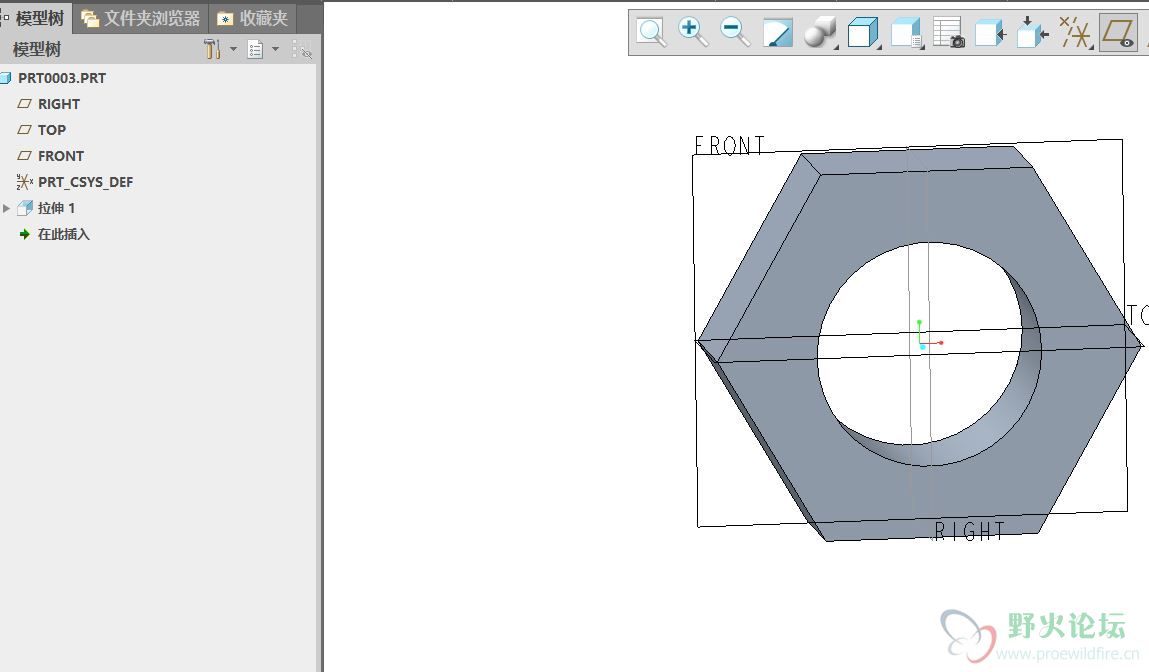Open dropdown arrow beside the hammer settings icon

pyautogui.click(x=234, y=49)
